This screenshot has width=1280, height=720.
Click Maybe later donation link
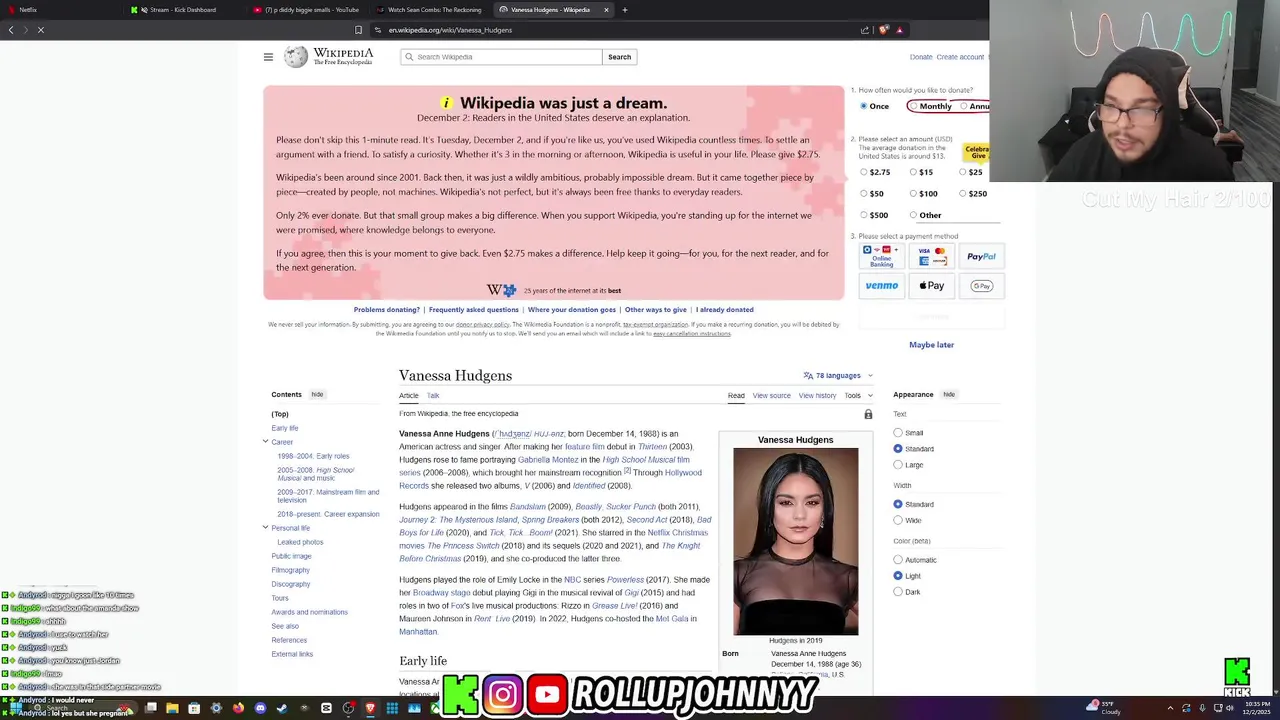tap(931, 345)
